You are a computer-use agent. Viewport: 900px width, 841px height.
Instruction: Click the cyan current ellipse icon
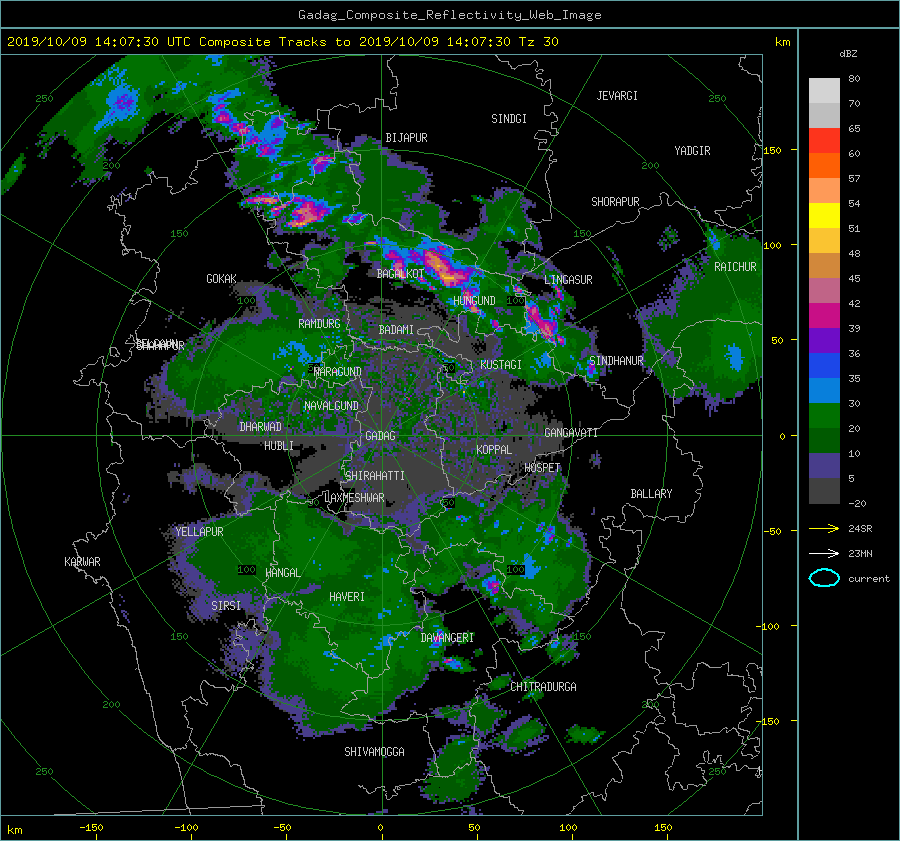[824, 578]
